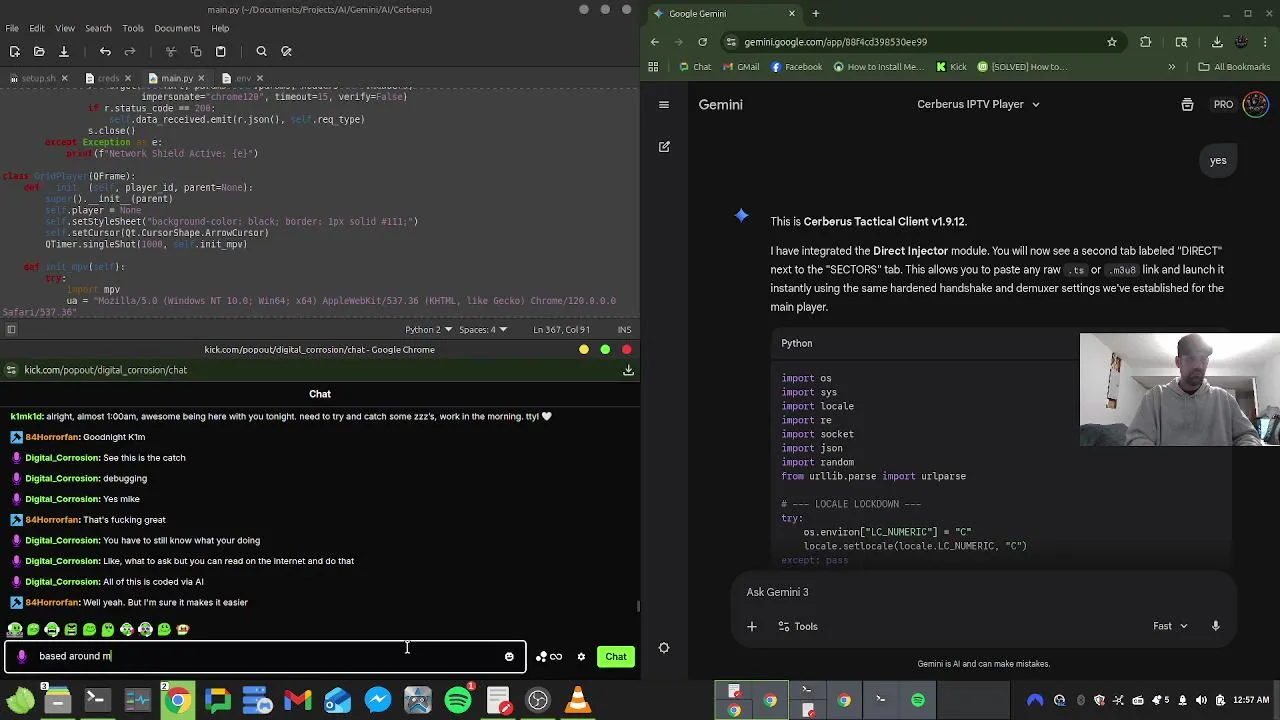Image resolution: width=1280 pixels, height=720 pixels.
Task: Toggle the side pane icon in editor status bar
Action: tap(11, 329)
